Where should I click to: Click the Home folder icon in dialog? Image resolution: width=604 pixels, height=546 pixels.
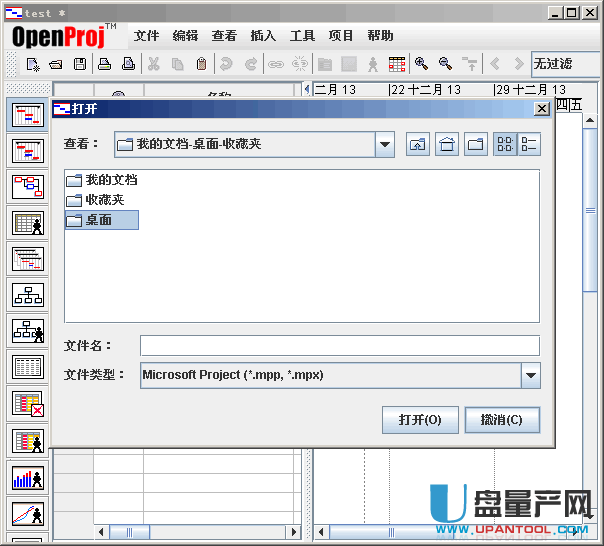447,144
